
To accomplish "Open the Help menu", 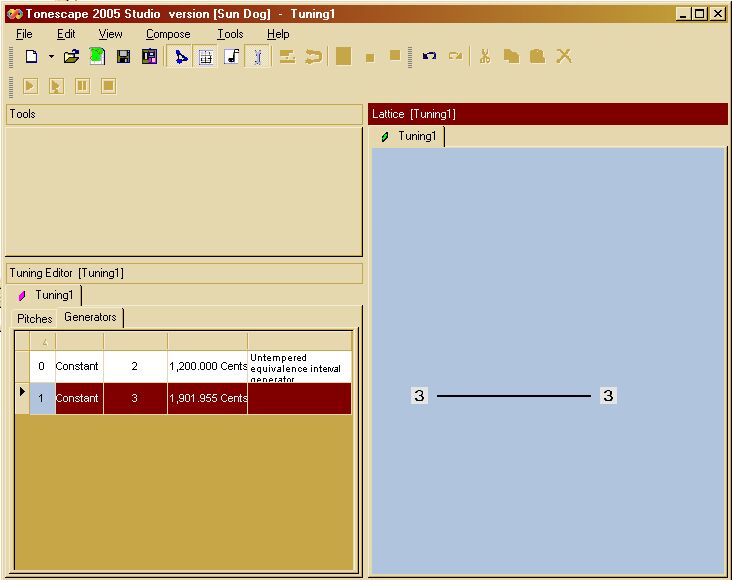I will coord(278,34).
